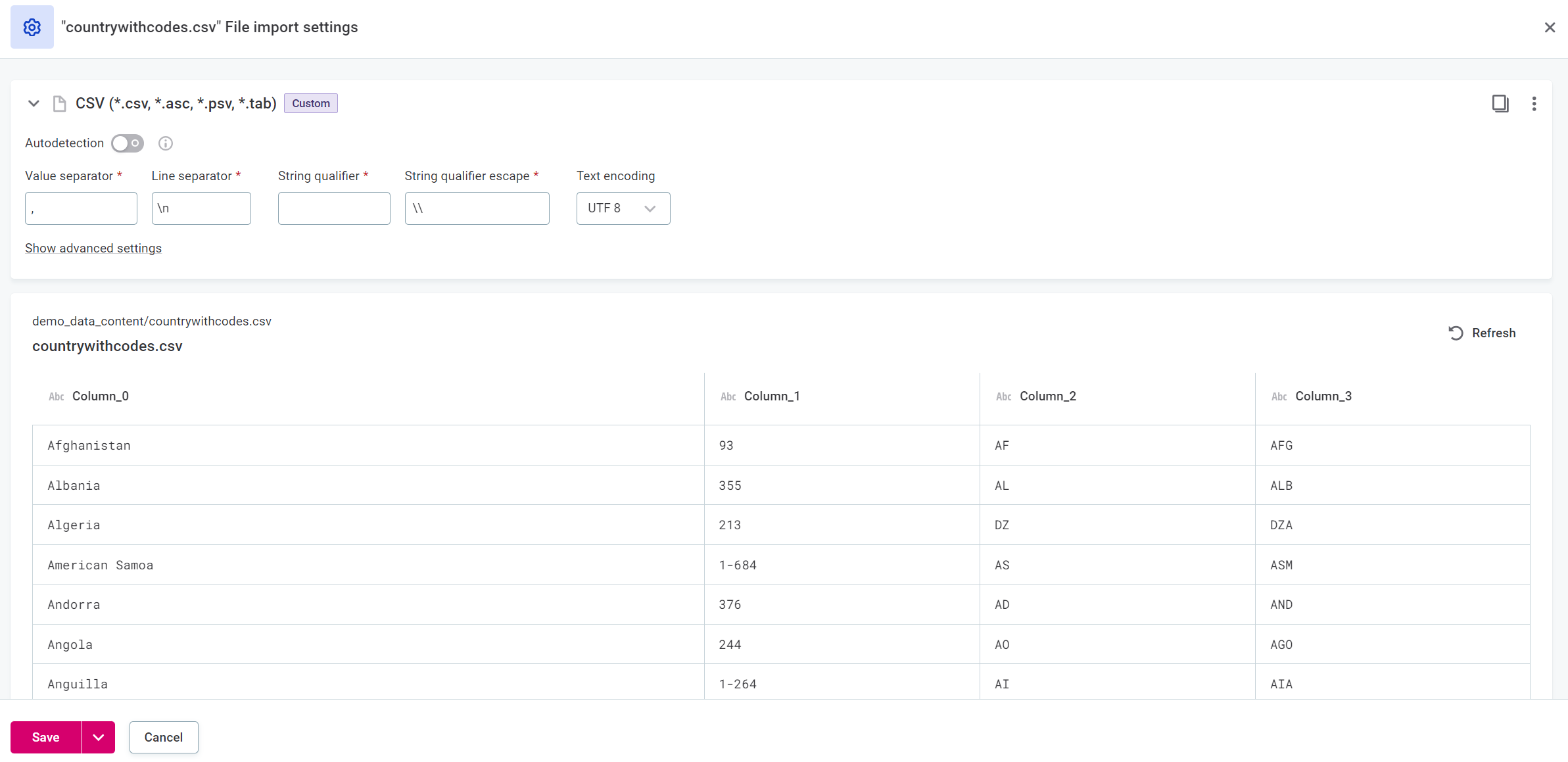
Task: Select the String qualifier input field
Action: coord(334,208)
